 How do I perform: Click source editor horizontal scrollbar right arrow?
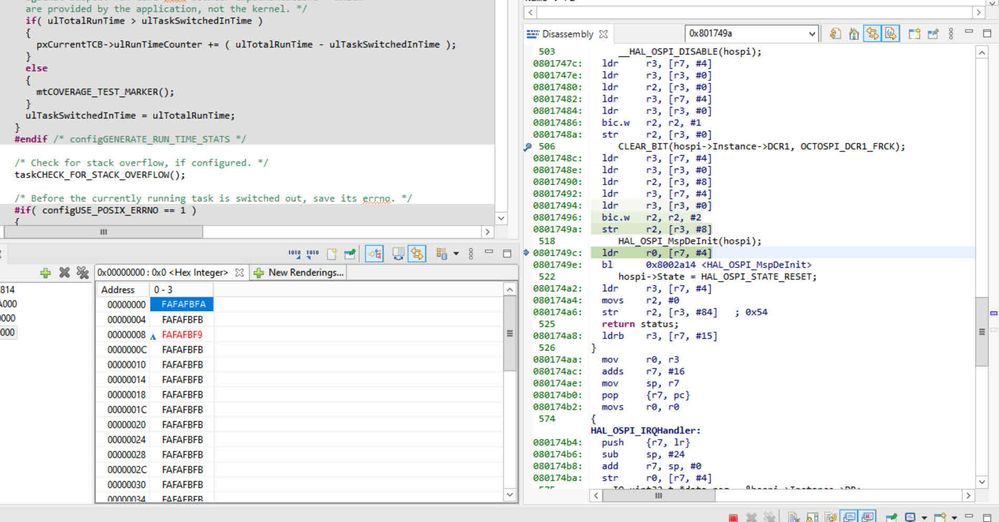coord(487,232)
